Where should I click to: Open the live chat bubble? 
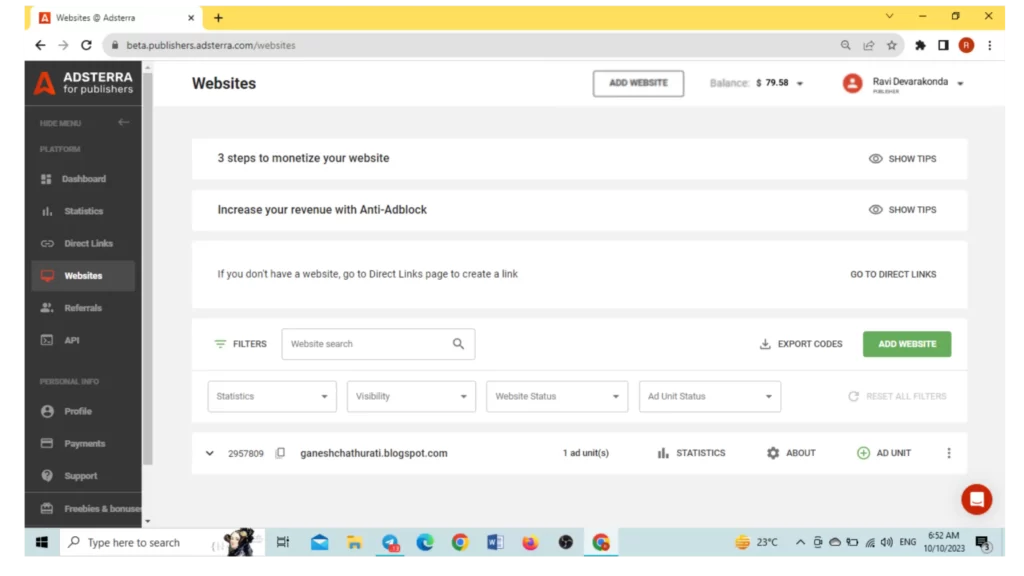tap(976, 500)
